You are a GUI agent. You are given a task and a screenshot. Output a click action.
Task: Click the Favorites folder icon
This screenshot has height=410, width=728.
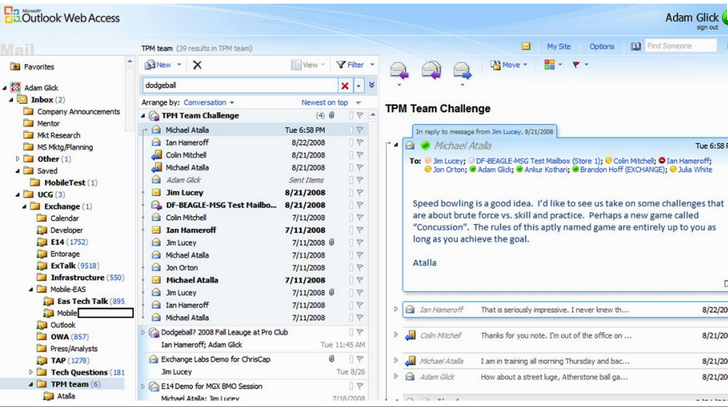pyautogui.click(x=15, y=67)
